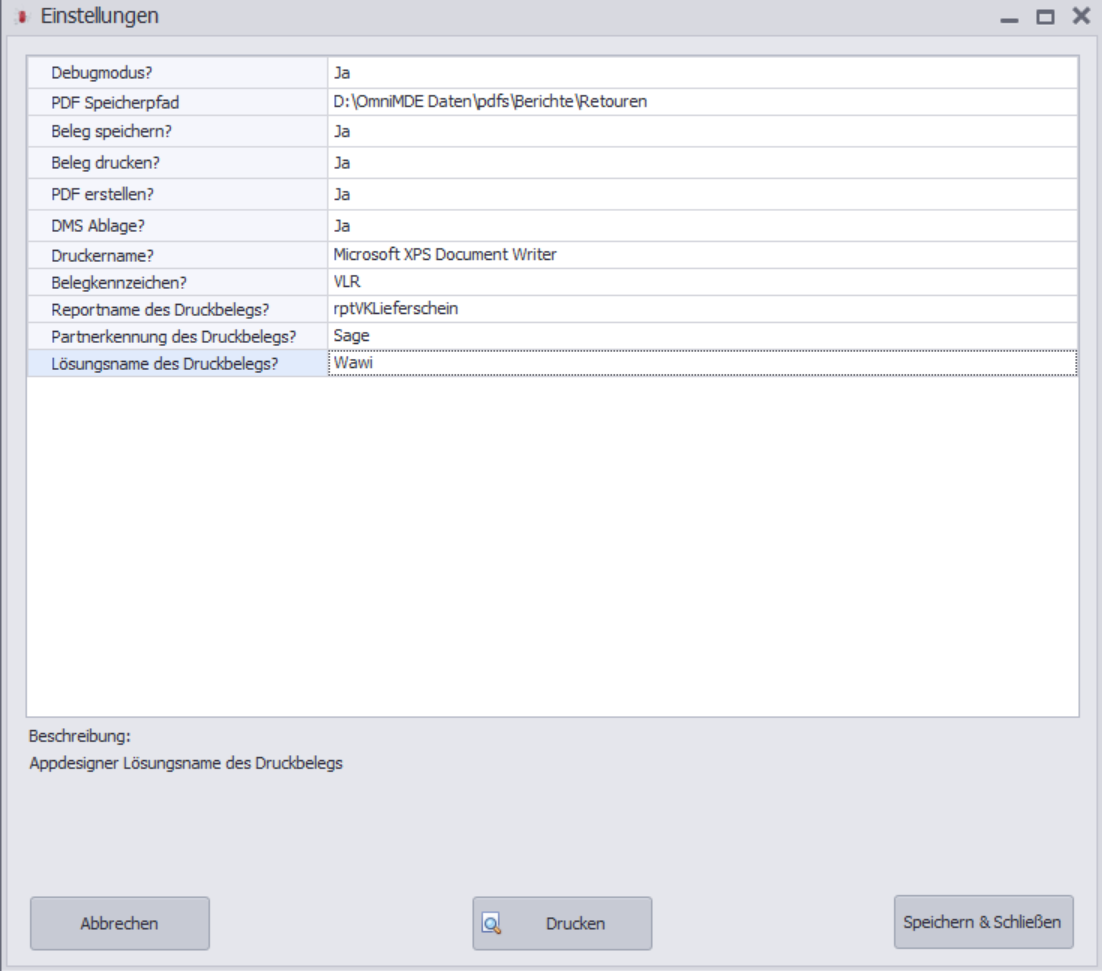Select the Beleg speichern? value cell
1102x971 pixels.
pyautogui.click(x=702, y=131)
